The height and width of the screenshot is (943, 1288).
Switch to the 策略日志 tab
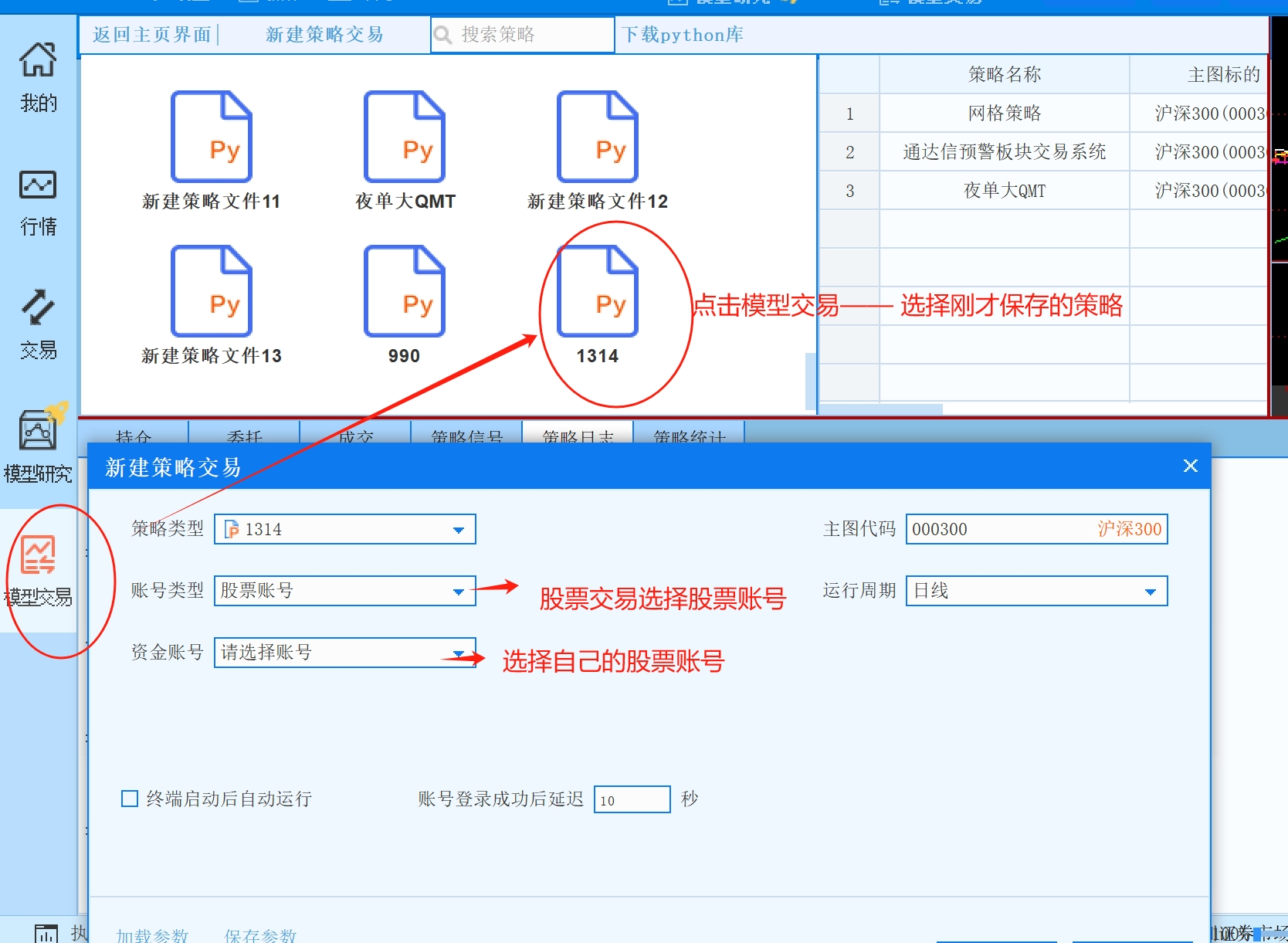[578, 435]
